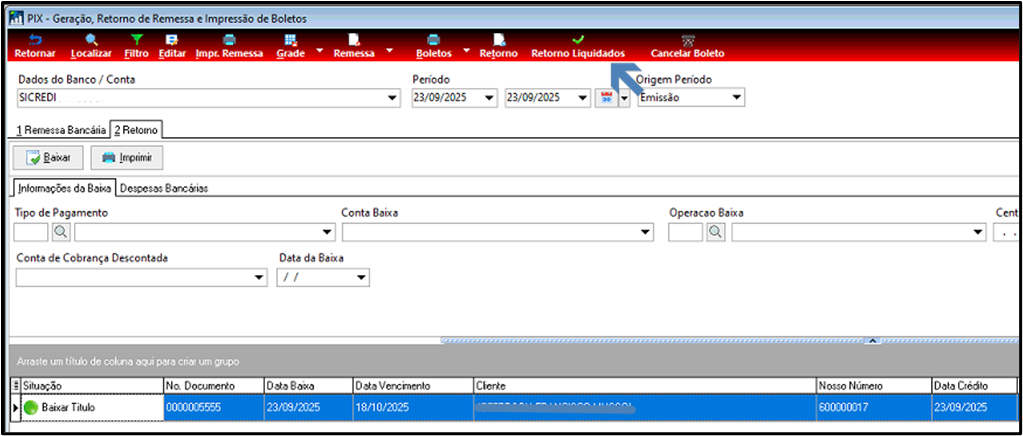Screen dimensions: 1023x436
Task: Open the Grade toolbar item
Action: 291,46
